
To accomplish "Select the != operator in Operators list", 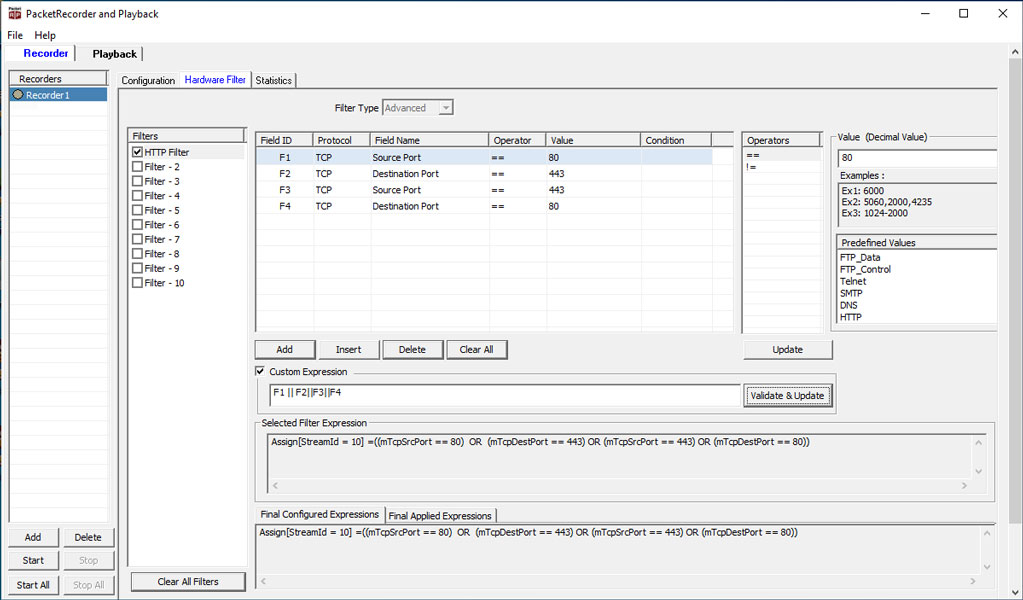I will pyautogui.click(x=782, y=167).
